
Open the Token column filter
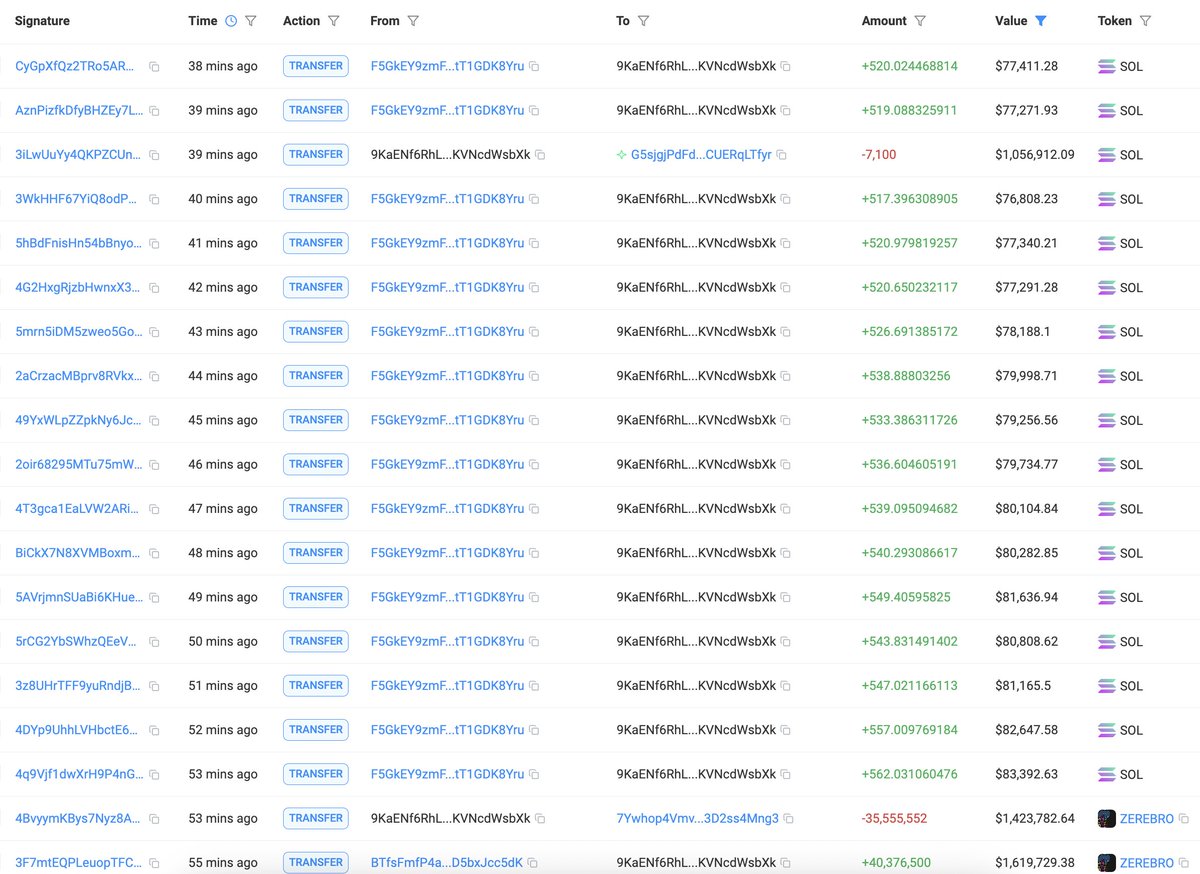point(1148,20)
